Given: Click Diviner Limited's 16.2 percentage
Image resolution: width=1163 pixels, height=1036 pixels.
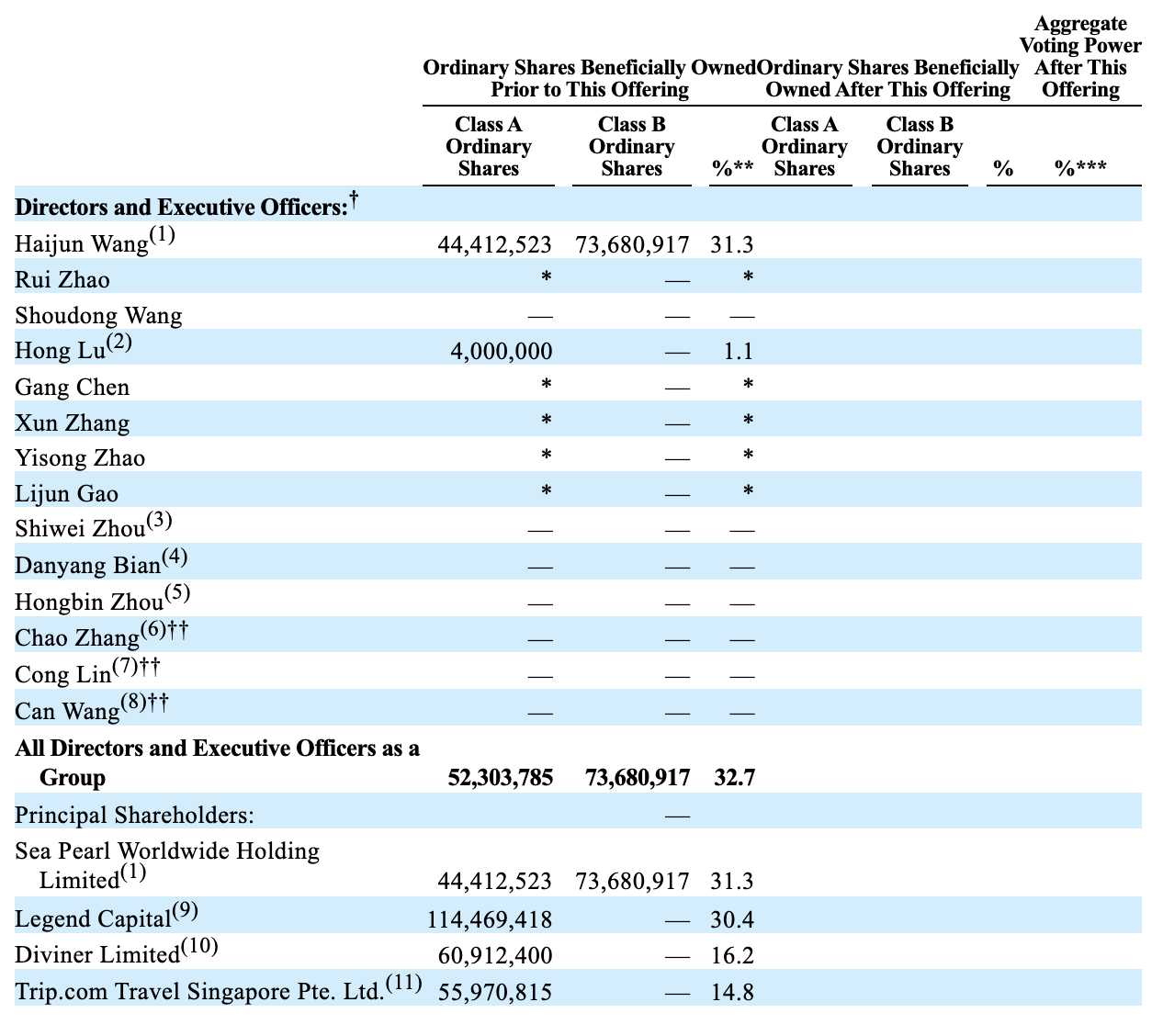Looking at the screenshot, I should [x=732, y=955].
